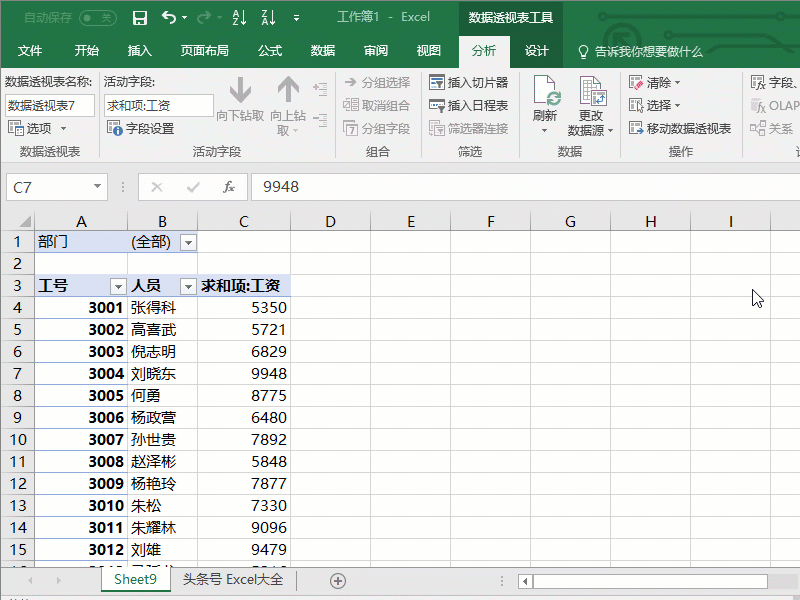Select cell with value 9479
The width and height of the screenshot is (800, 600).
[244, 549]
